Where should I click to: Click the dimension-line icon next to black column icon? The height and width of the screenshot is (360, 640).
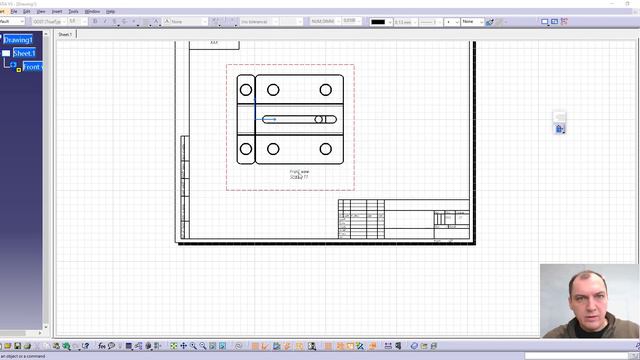[x=388, y=346]
